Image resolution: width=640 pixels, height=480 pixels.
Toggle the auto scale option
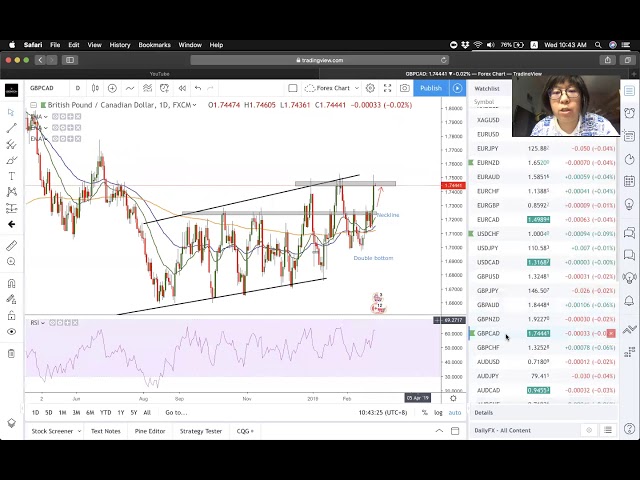click(455, 412)
